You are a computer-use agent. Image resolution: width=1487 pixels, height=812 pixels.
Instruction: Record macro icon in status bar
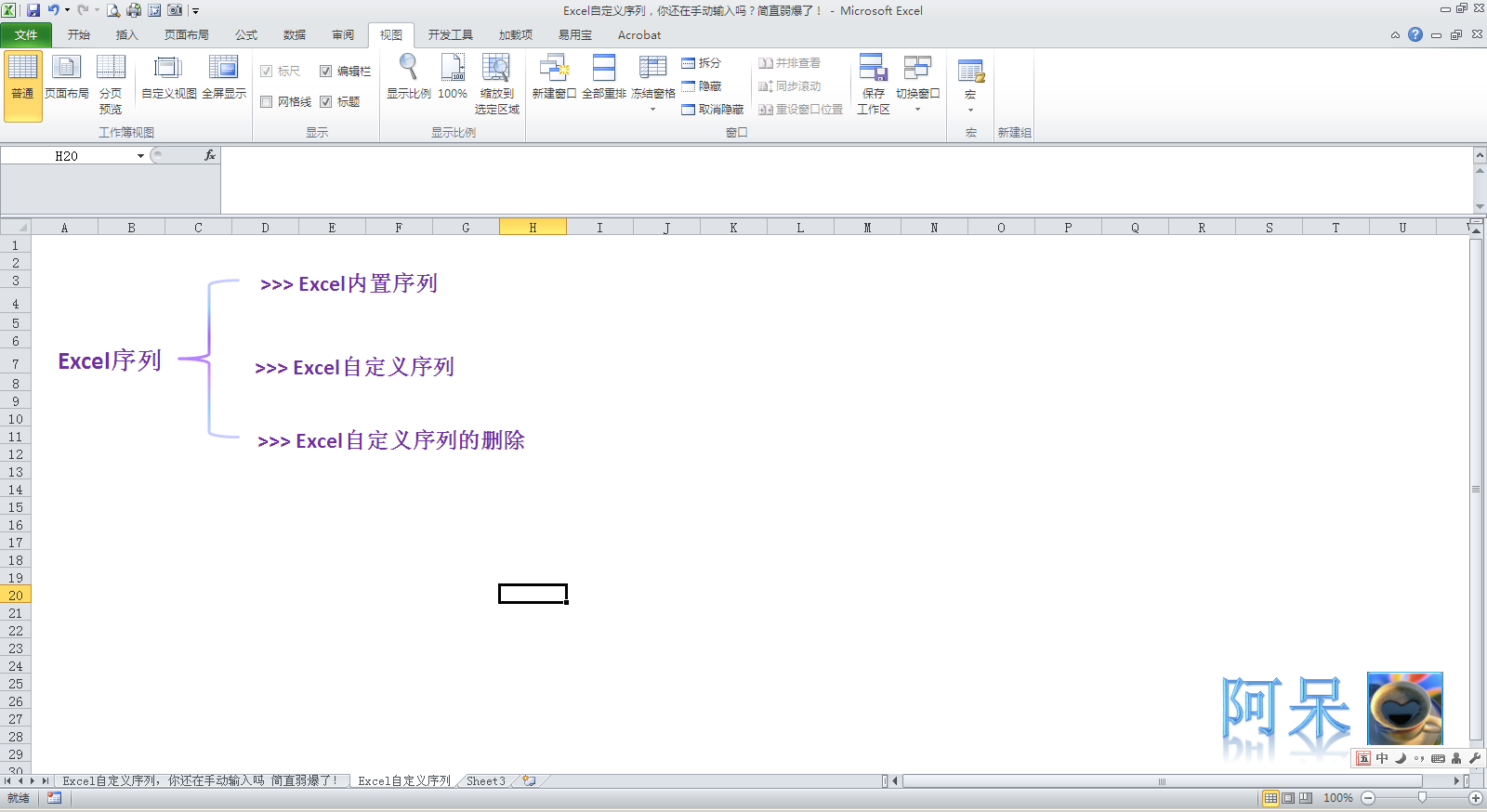(54, 798)
